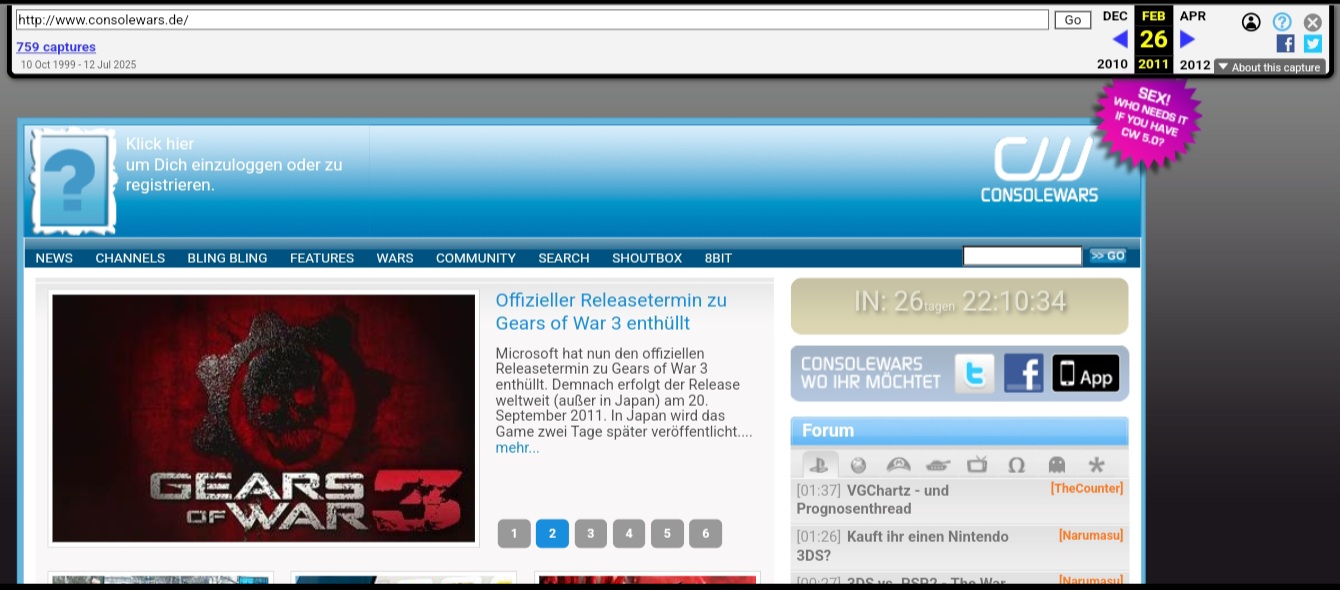Switch news slider to page 5
Screen dimensions: 1340x590
click(x=667, y=534)
